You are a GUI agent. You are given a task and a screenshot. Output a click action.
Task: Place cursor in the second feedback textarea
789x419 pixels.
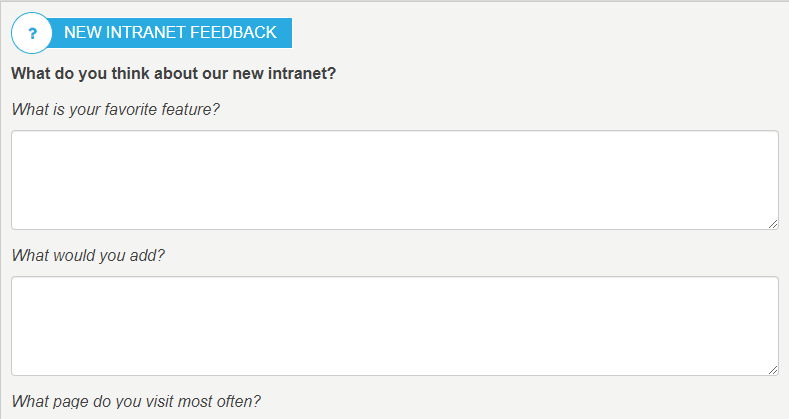coord(394,326)
